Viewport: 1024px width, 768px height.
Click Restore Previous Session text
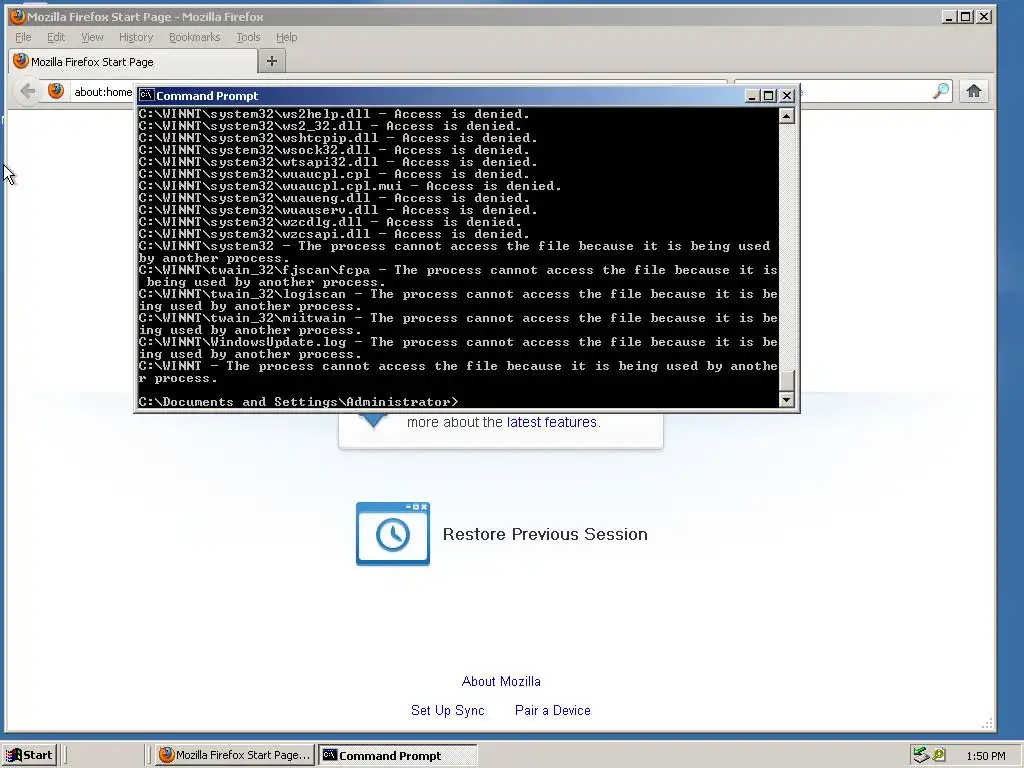[x=545, y=534]
